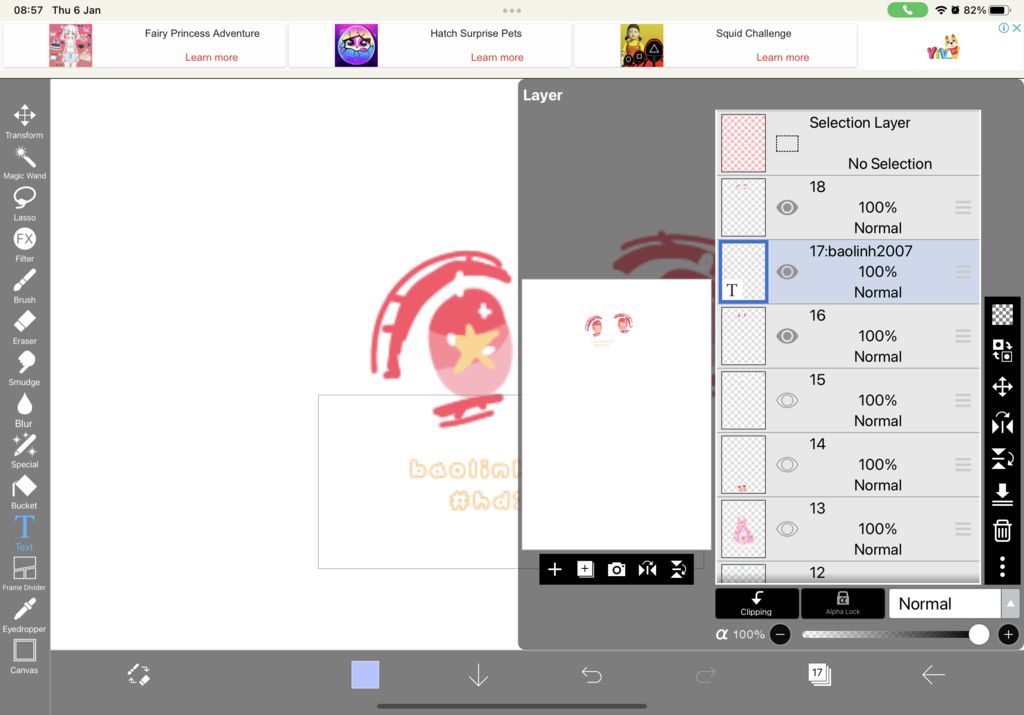Hide layer 16 with eye icon
The image size is (1024, 715).
(x=787, y=336)
